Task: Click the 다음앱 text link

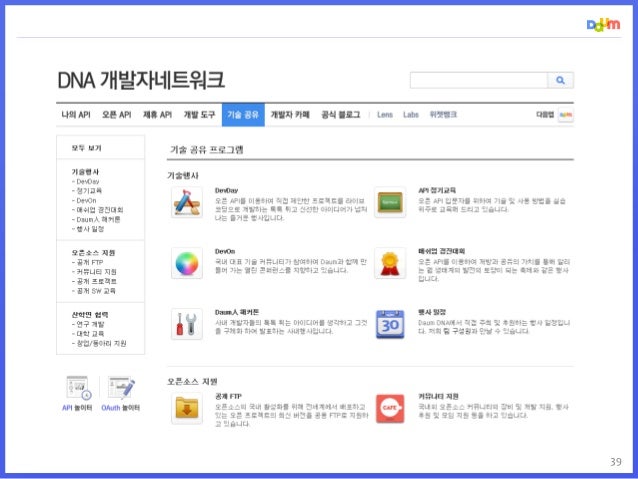Action: pyautogui.click(x=545, y=115)
